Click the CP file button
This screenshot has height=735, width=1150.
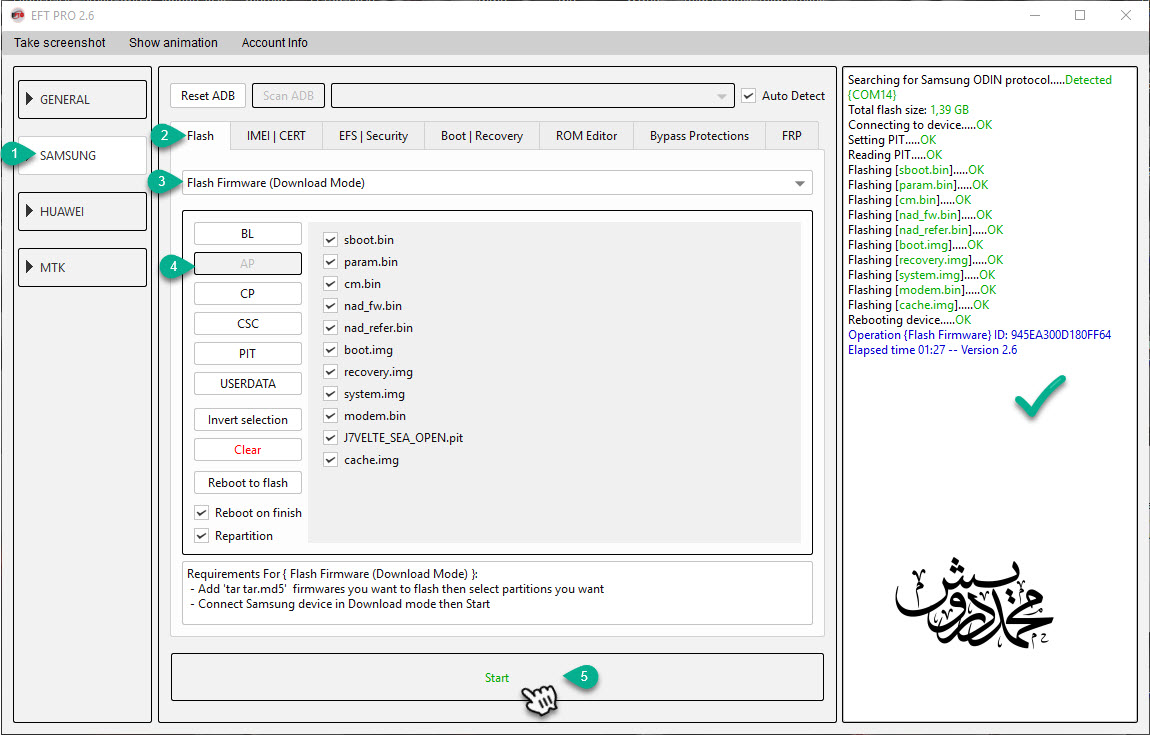click(247, 293)
